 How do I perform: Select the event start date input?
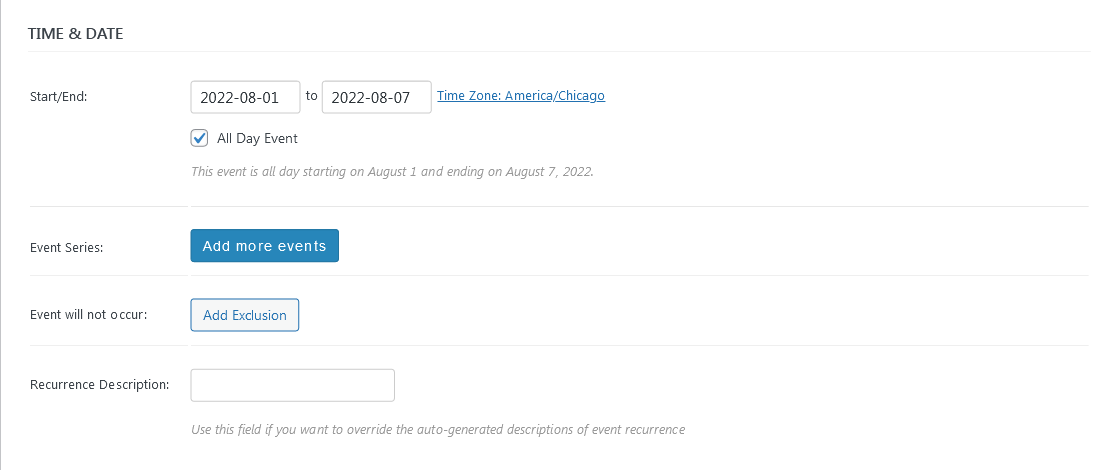pyautogui.click(x=245, y=97)
